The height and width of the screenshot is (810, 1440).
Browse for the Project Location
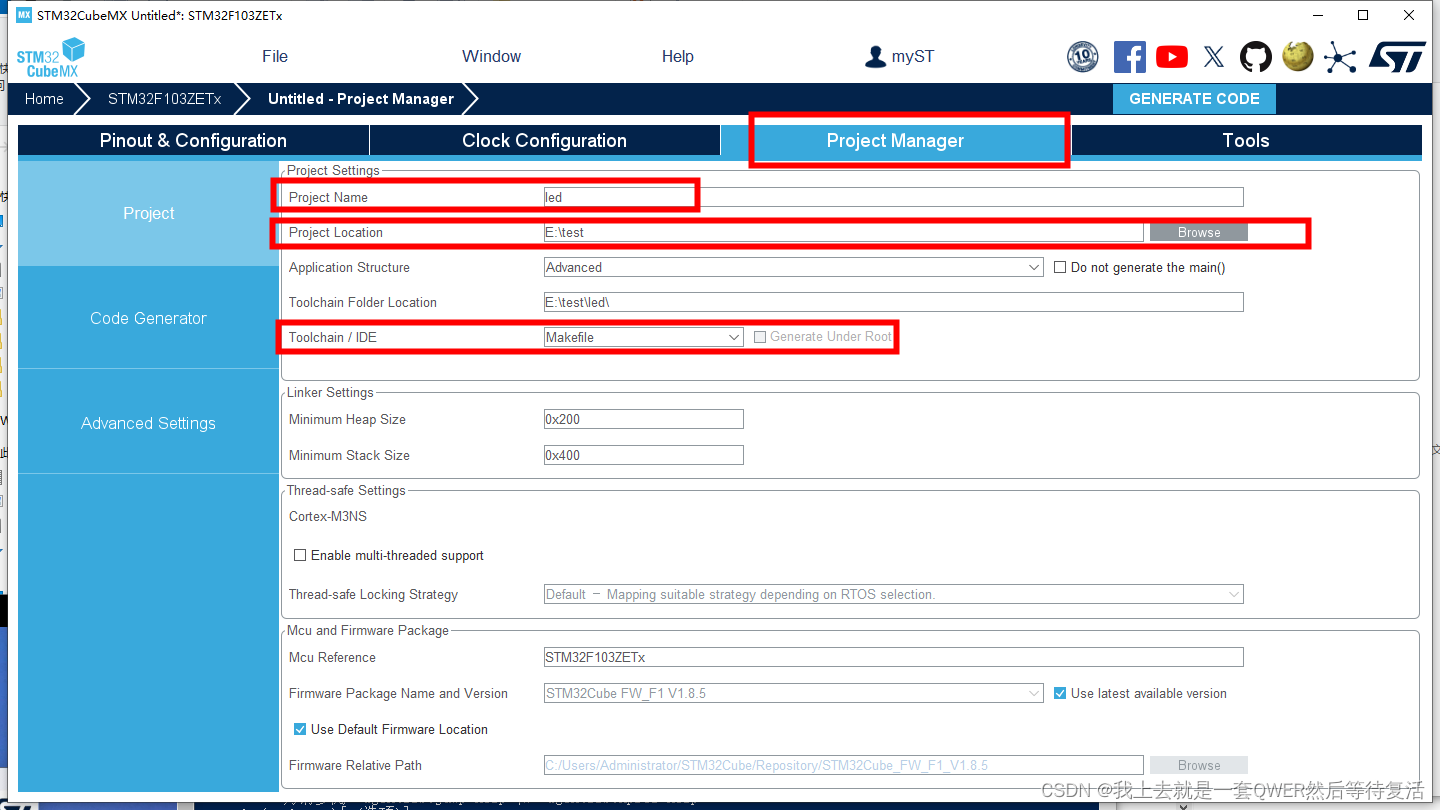1198,232
